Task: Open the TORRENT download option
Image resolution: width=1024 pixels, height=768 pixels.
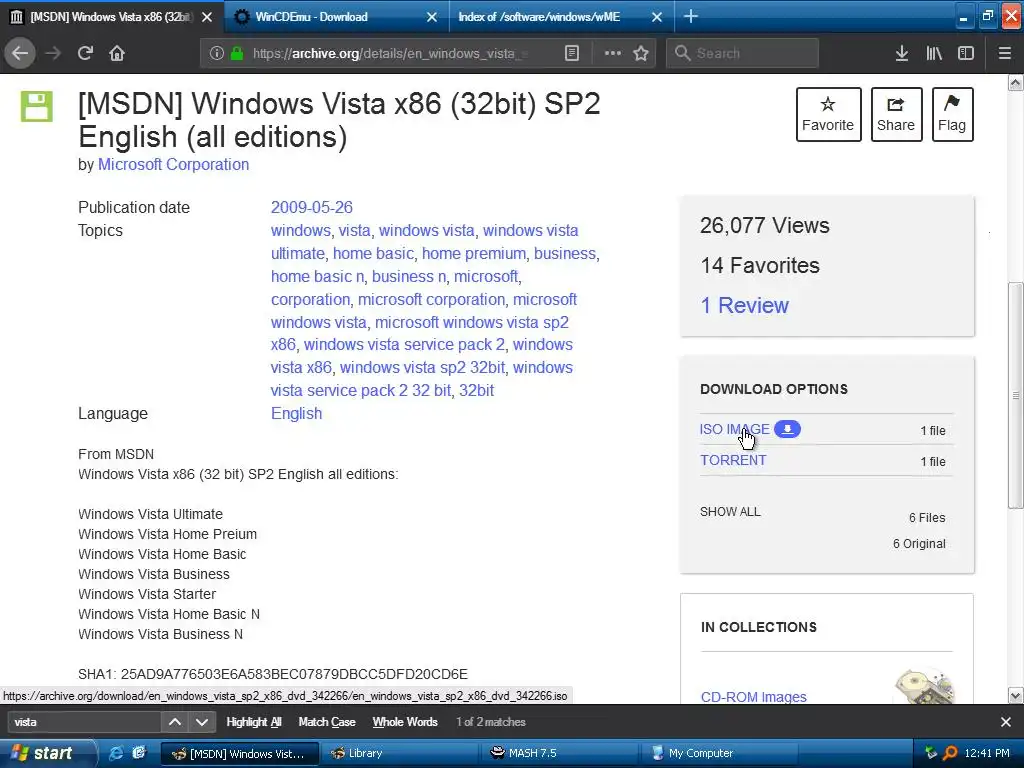Action: (733, 460)
